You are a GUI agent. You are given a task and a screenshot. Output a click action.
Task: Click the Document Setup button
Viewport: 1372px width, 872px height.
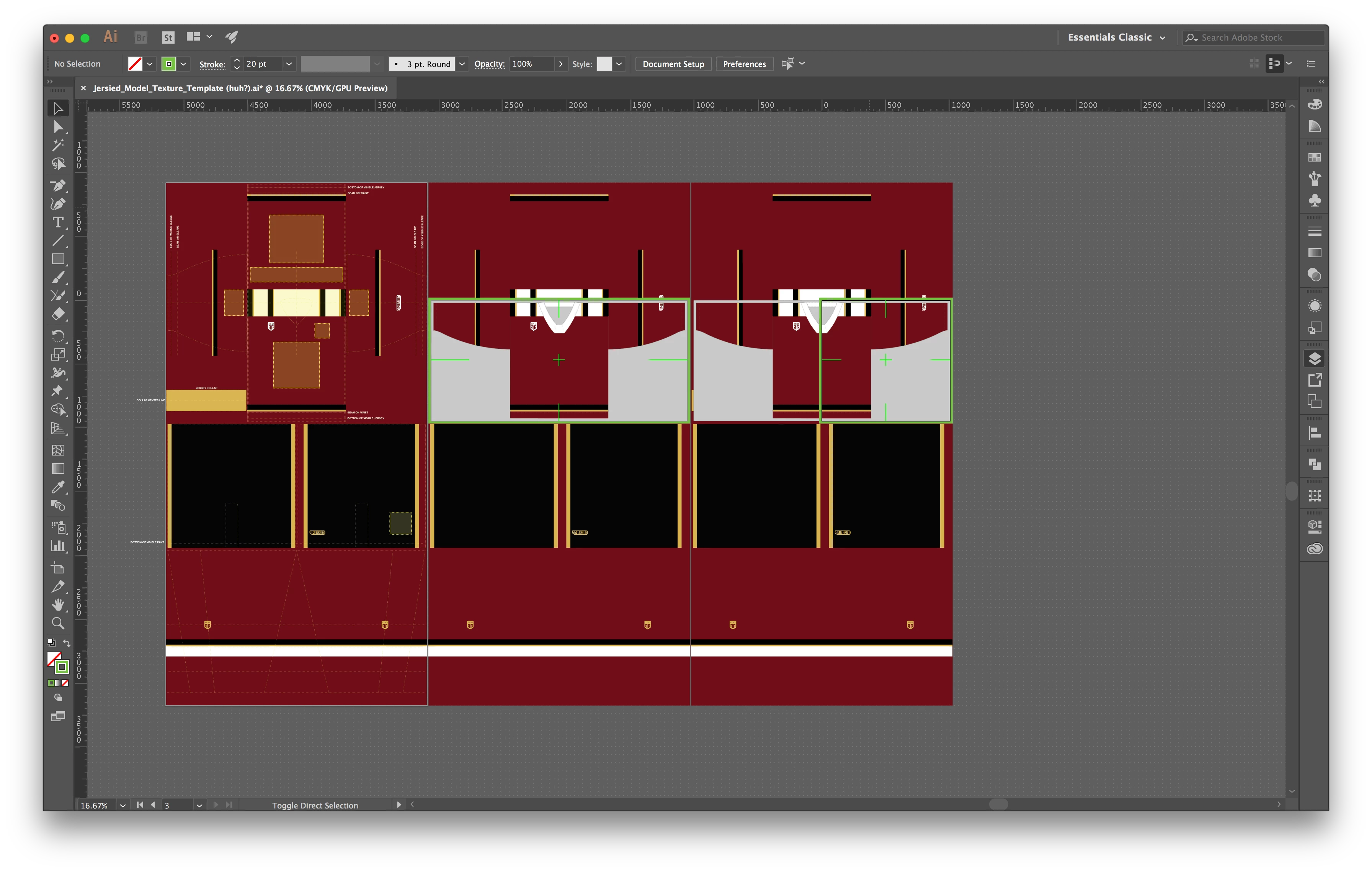pyautogui.click(x=673, y=64)
